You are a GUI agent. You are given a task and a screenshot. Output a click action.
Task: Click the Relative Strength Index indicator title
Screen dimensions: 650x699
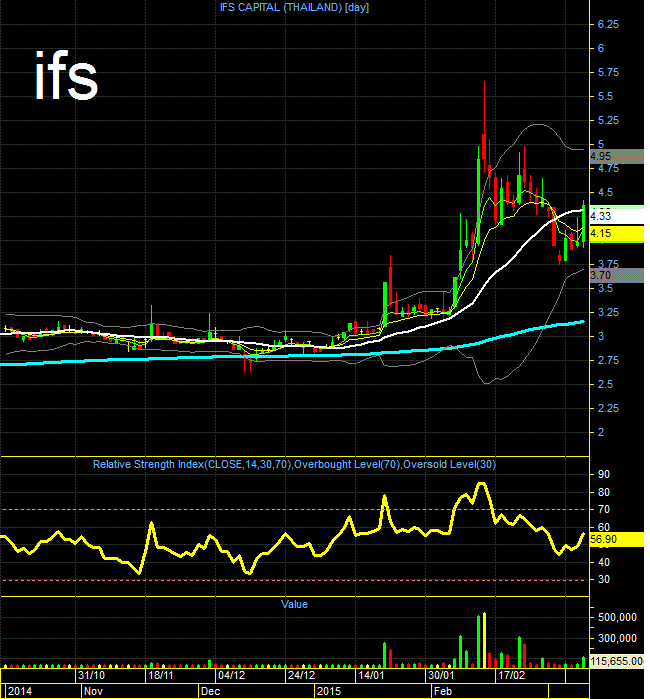294,465
